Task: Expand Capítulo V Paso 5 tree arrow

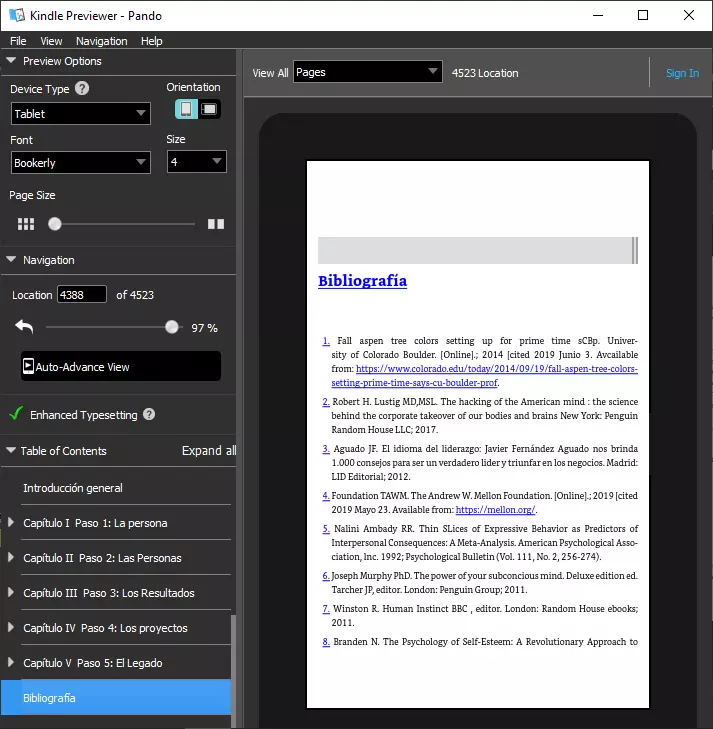Action: (11, 662)
